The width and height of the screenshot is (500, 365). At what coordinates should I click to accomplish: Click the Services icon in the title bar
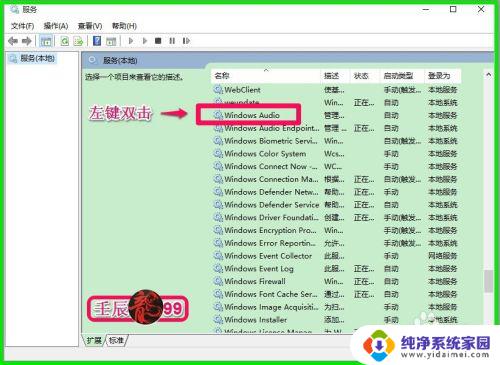click(14, 9)
